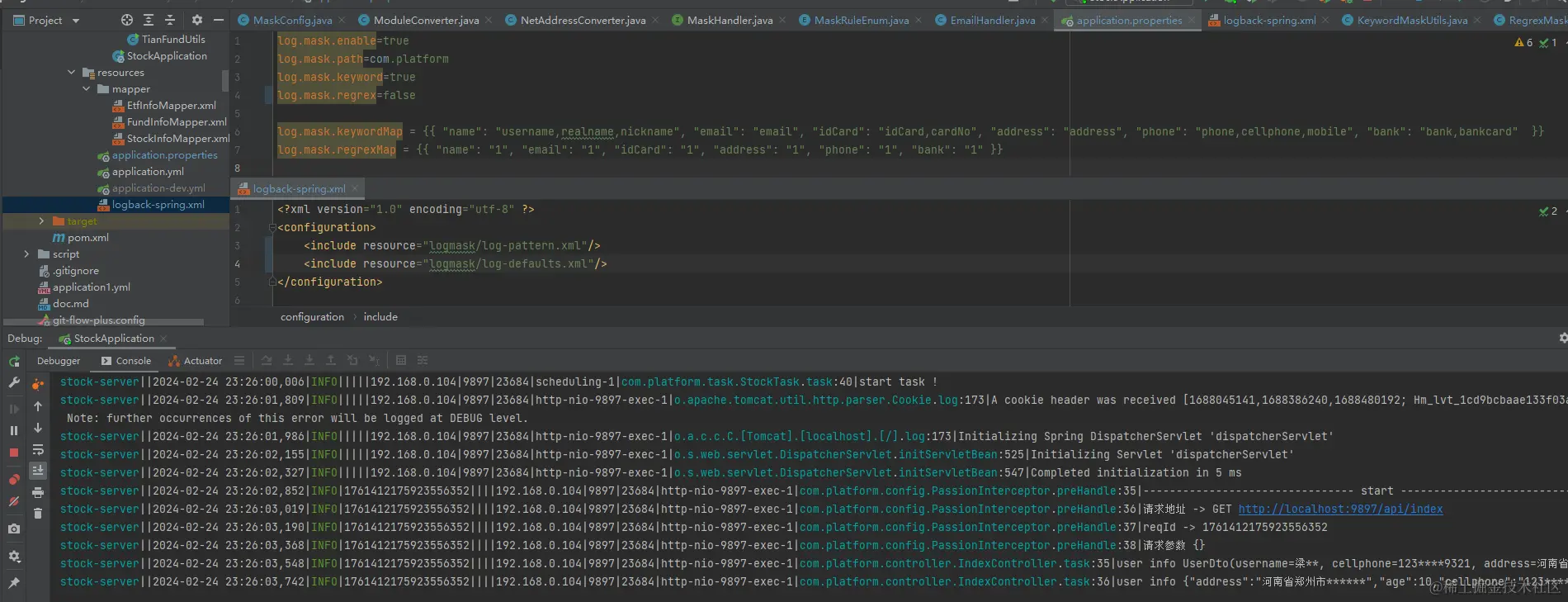The image size is (1568, 602).
Task: Click Trace Current Stream Chain icon
Action: coord(423,360)
